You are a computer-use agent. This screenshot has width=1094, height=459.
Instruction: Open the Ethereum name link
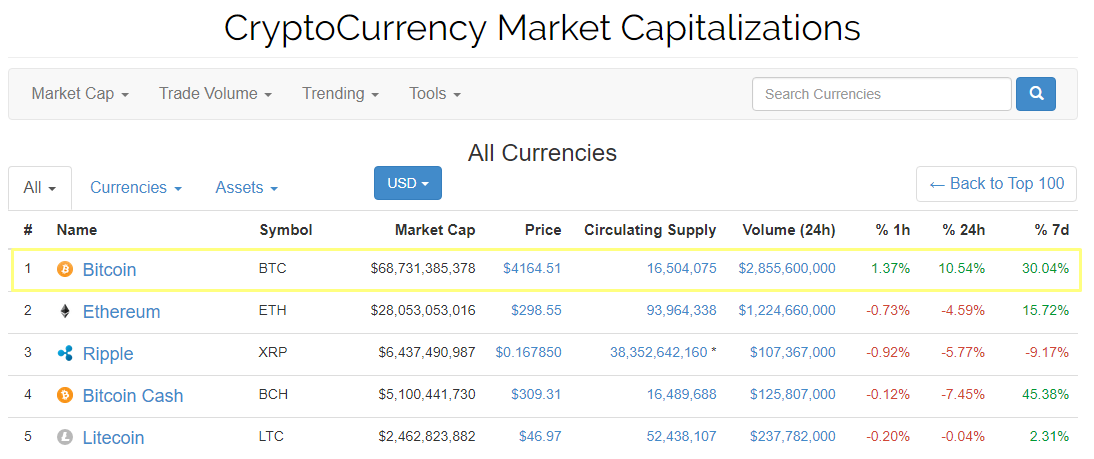point(121,311)
